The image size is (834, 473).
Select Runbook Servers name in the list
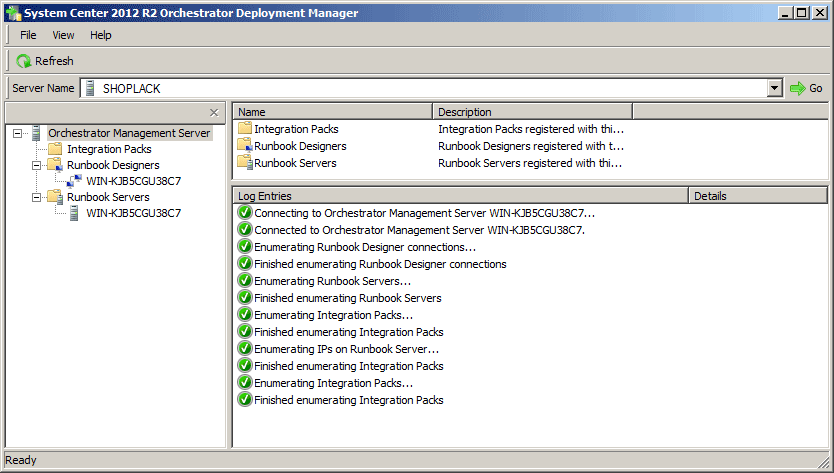(x=295, y=163)
